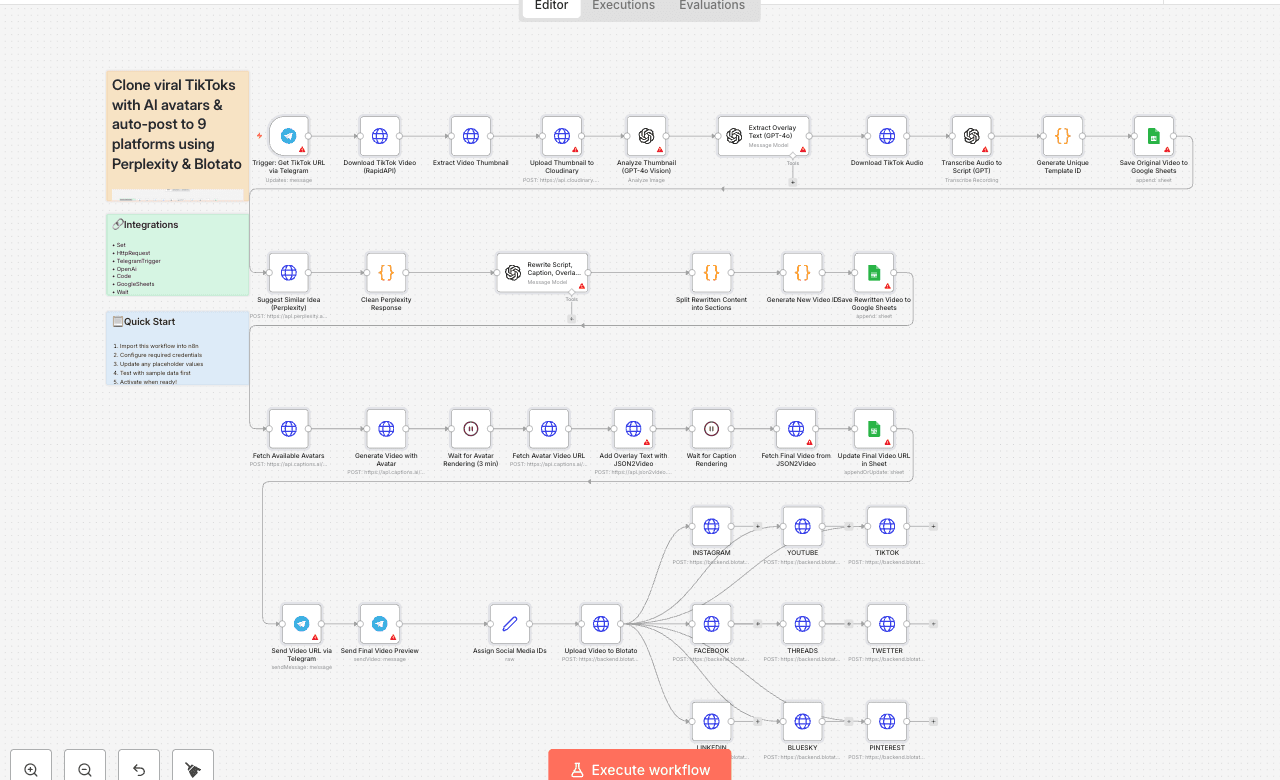Trigger the undo arrow button
1280x780 pixels.
(139, 765)
